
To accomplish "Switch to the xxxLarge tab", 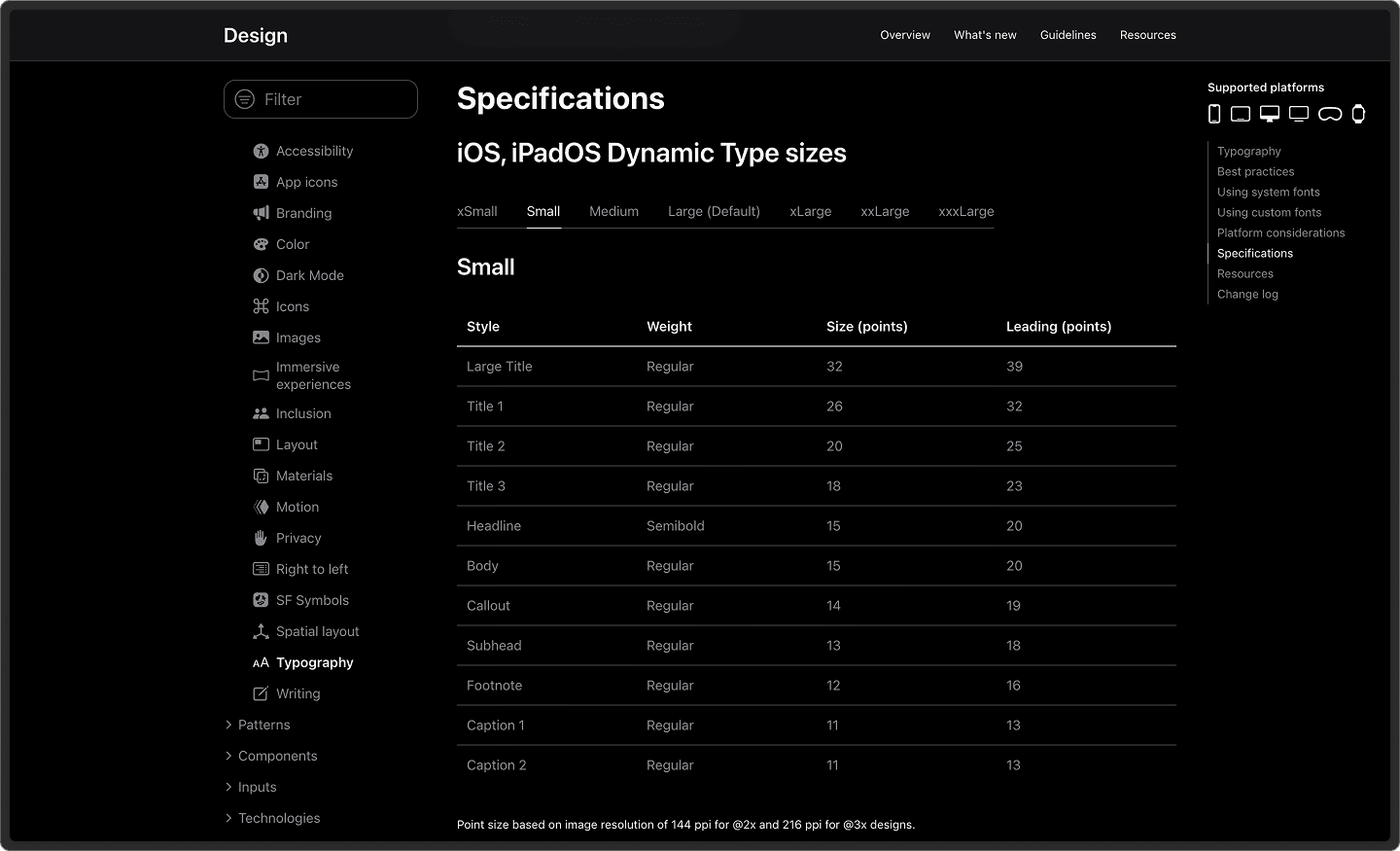I will pos(966,211).
